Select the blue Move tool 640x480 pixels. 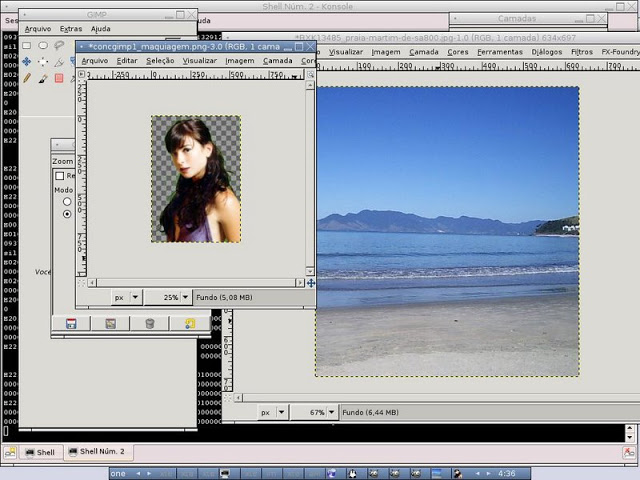27,62
